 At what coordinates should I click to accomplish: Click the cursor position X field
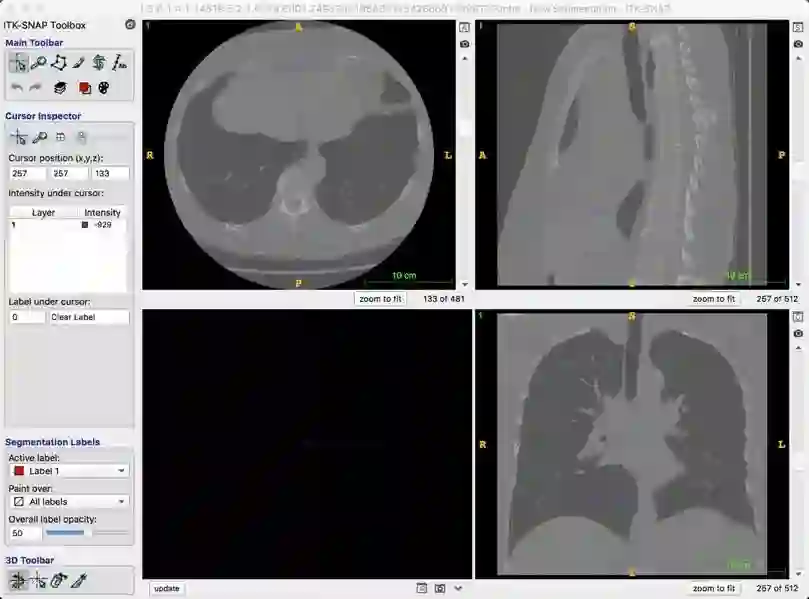tap(27, 173)
